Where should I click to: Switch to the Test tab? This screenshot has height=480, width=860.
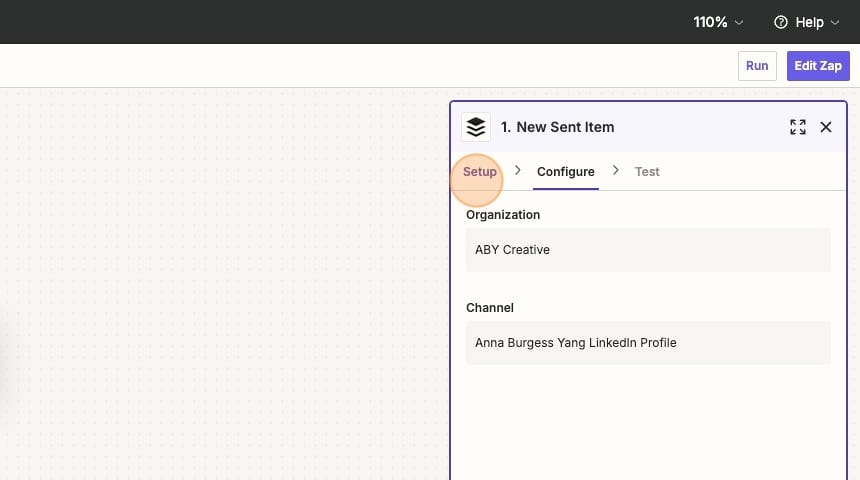coord(647,172)
